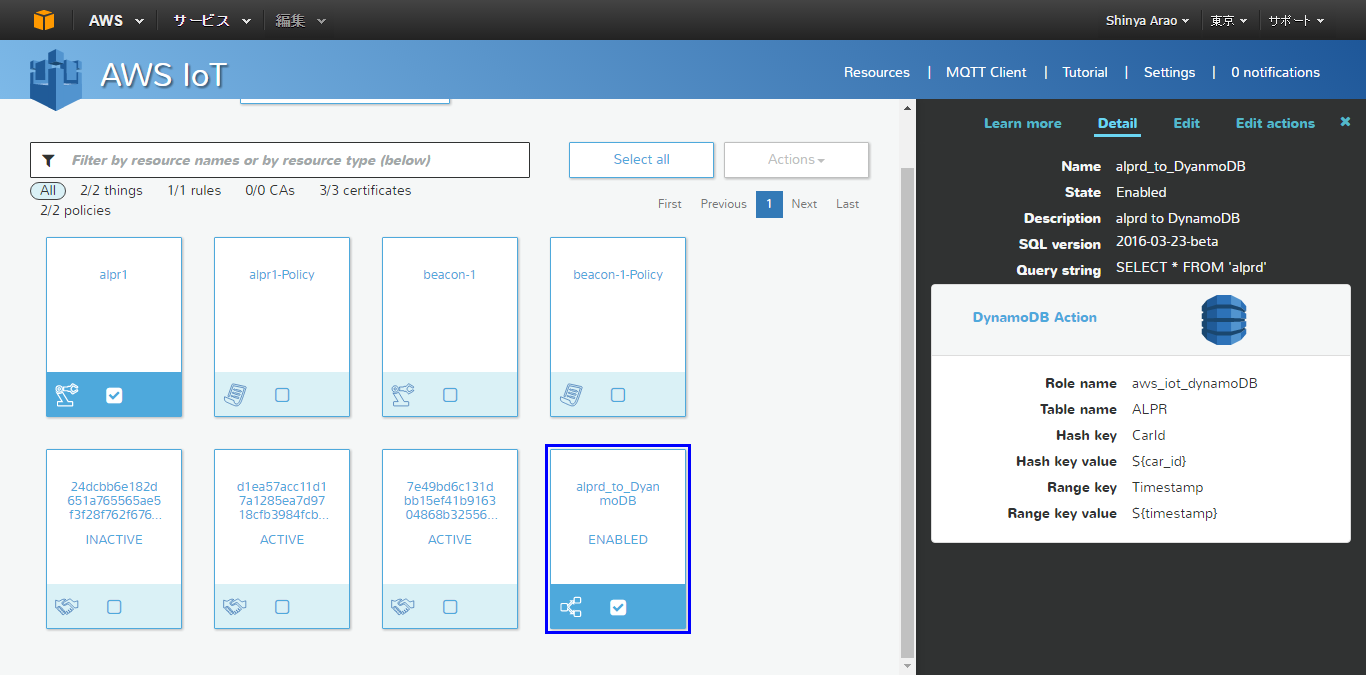Screen dimensions: 1366x675
Task: Go to Next page
Action: tap(804, 204)
